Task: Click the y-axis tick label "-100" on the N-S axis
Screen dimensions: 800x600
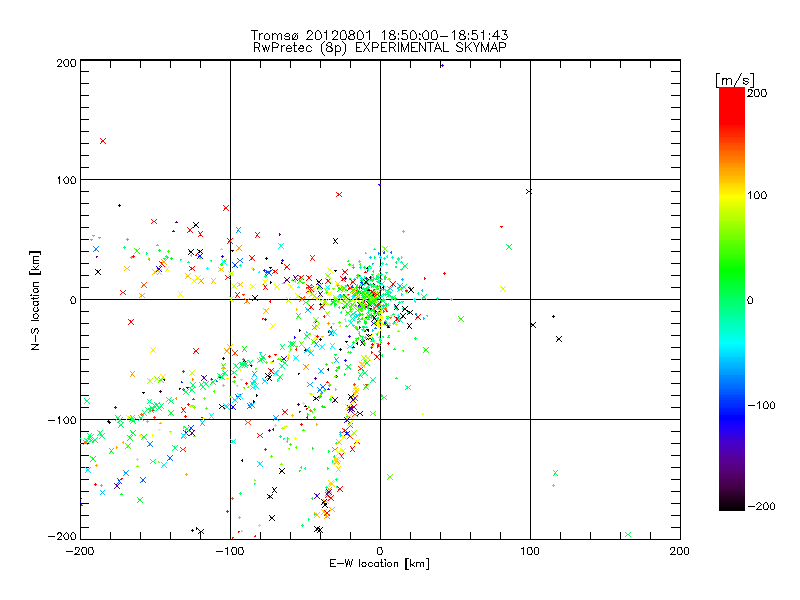Action: (62, 420)
